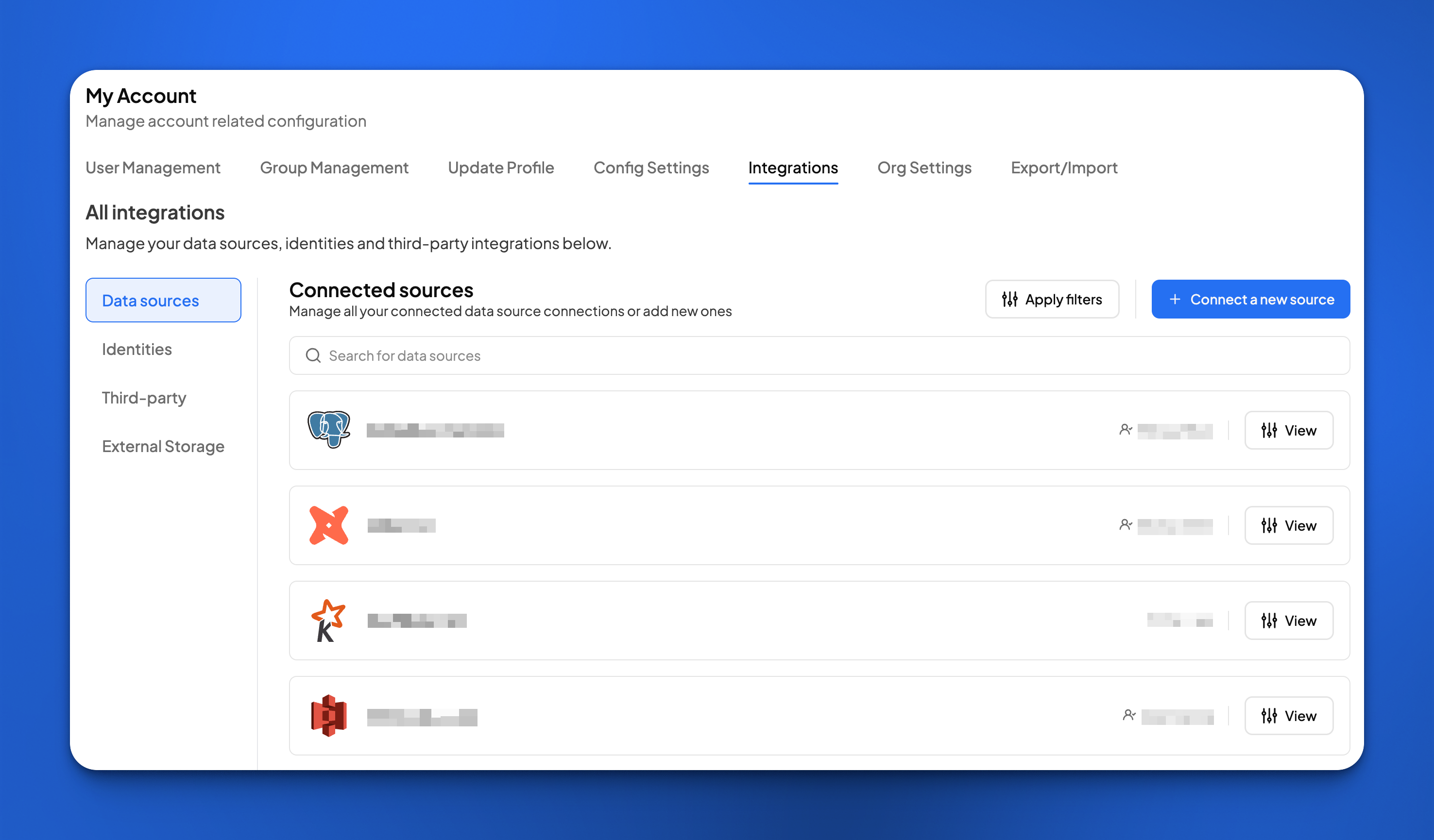The height and width of the screenshot is (840, 1434).
Task: Switch to User Management tab
Action: point(153,168)
